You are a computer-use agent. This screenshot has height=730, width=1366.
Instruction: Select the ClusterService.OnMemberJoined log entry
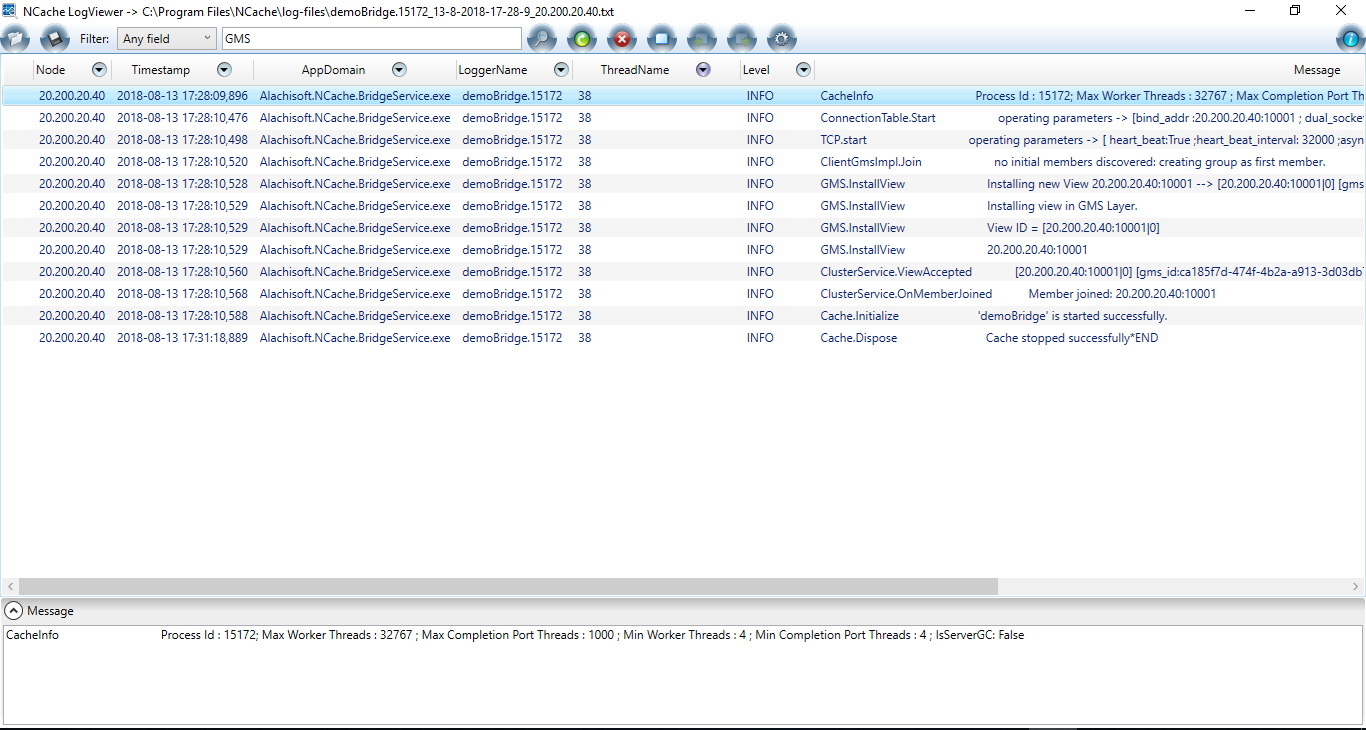pos(683,294)
